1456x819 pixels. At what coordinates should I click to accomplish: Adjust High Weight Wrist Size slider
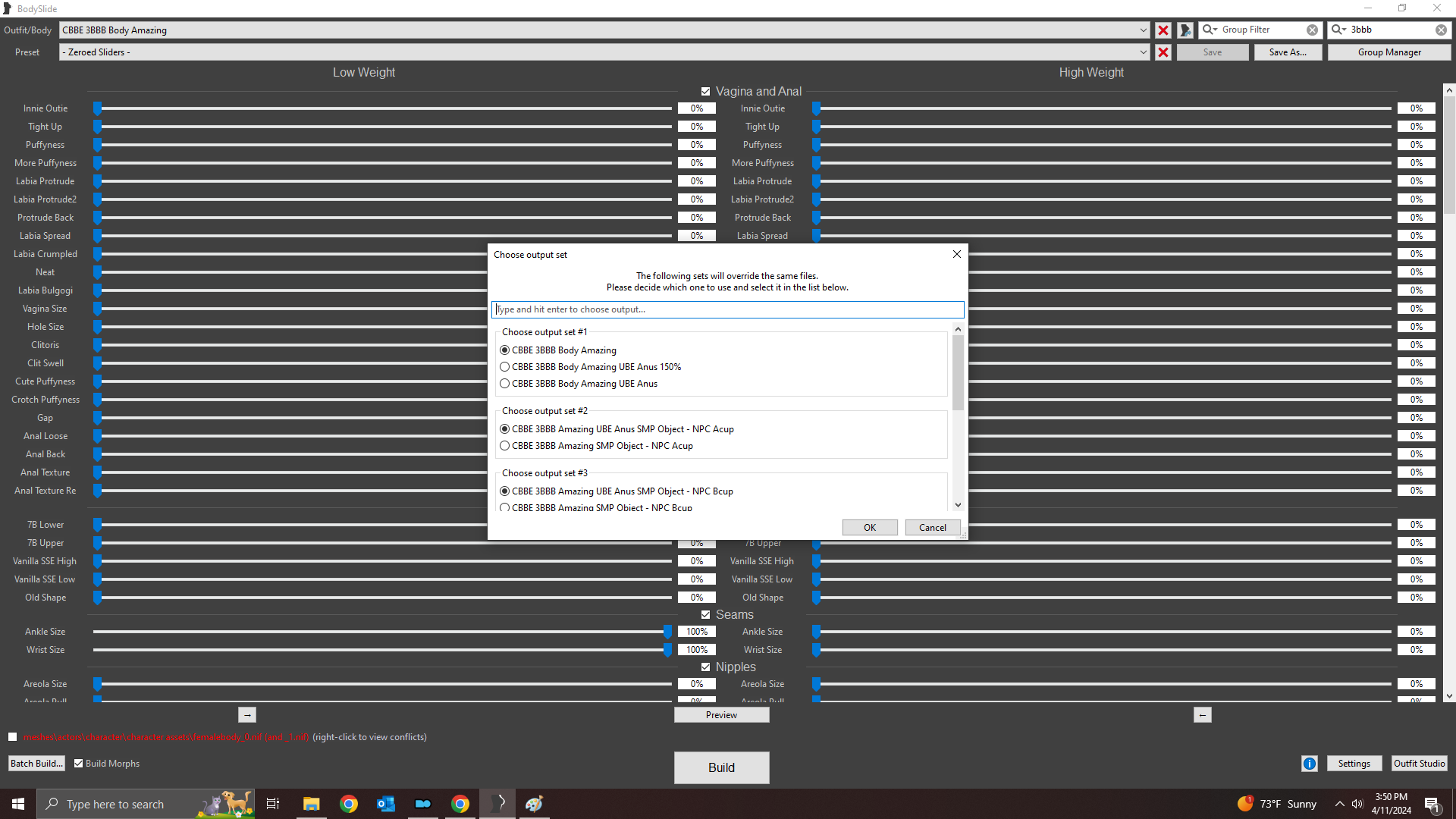click(1102, 650)
